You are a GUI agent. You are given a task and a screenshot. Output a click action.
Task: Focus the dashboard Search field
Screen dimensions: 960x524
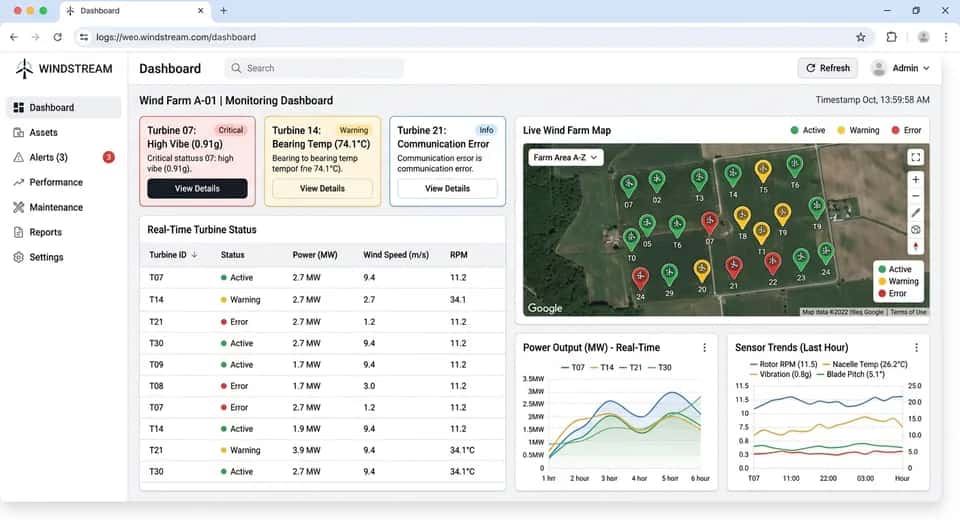[x=314, y=68]
